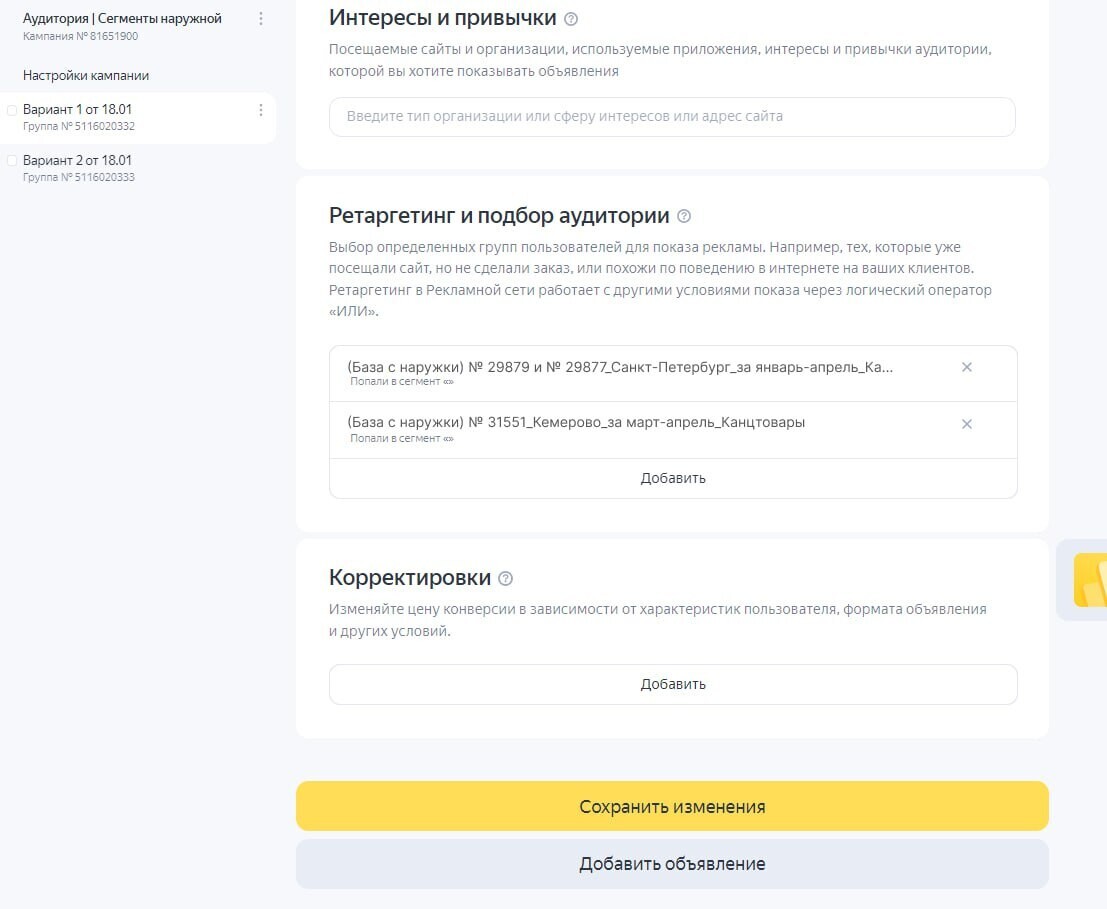Open Настройки кампании in the sidebar
This screenshot has height=909, width=1107.
(x=86, y=76)
